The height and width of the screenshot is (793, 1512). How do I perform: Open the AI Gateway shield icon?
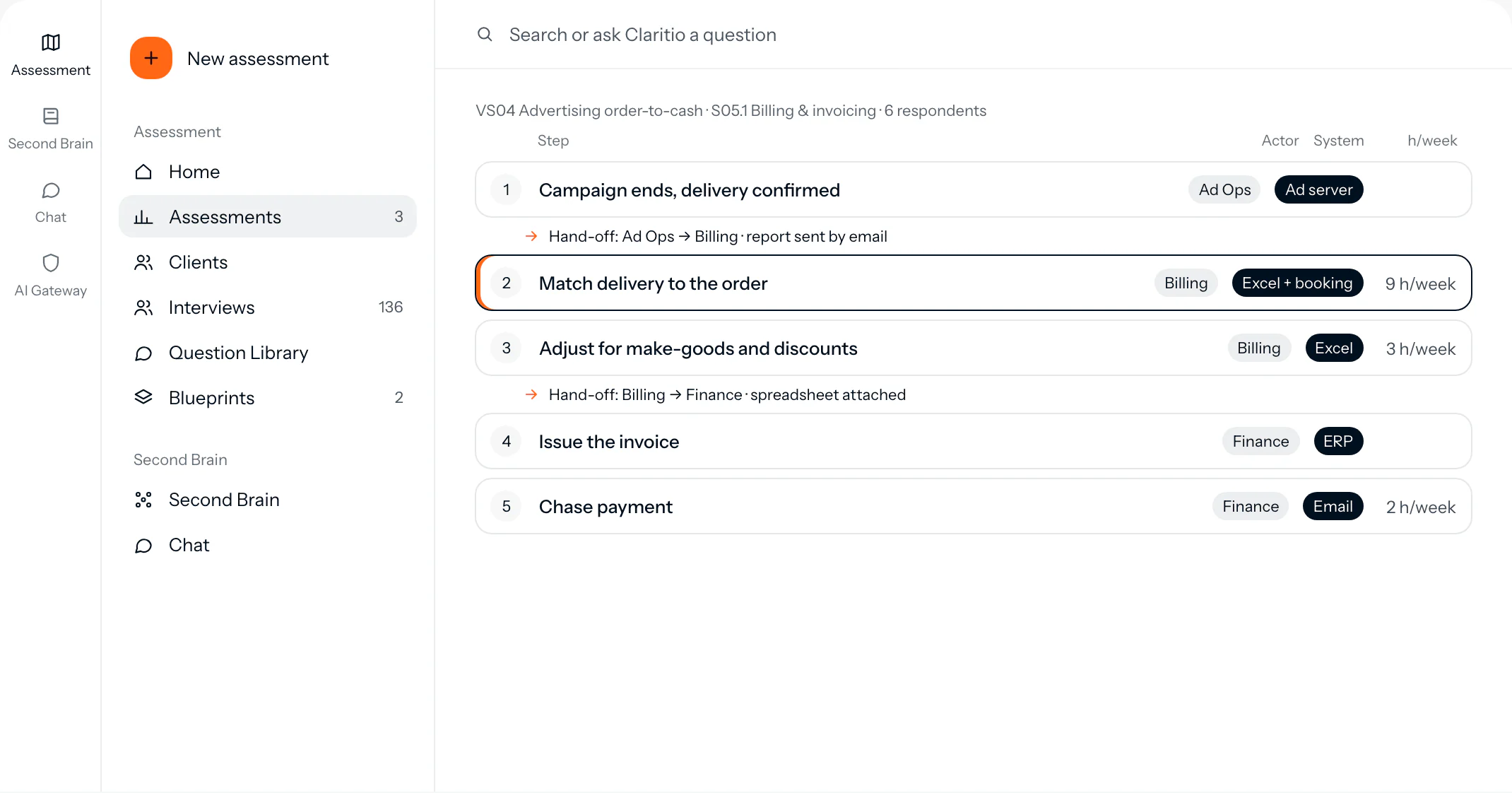[x=51, y=263]
